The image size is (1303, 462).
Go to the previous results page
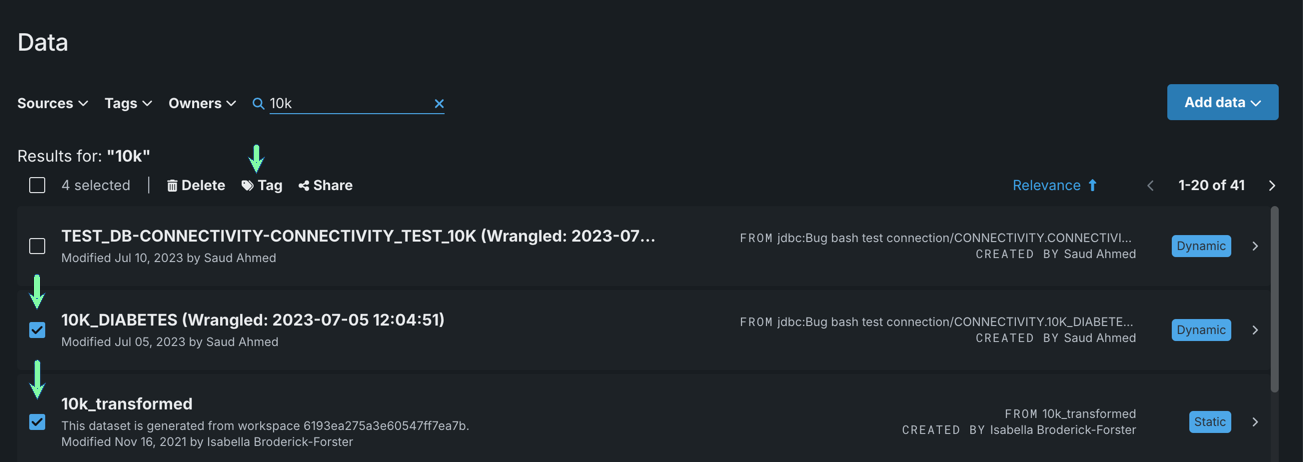[x=1150, y=185]
